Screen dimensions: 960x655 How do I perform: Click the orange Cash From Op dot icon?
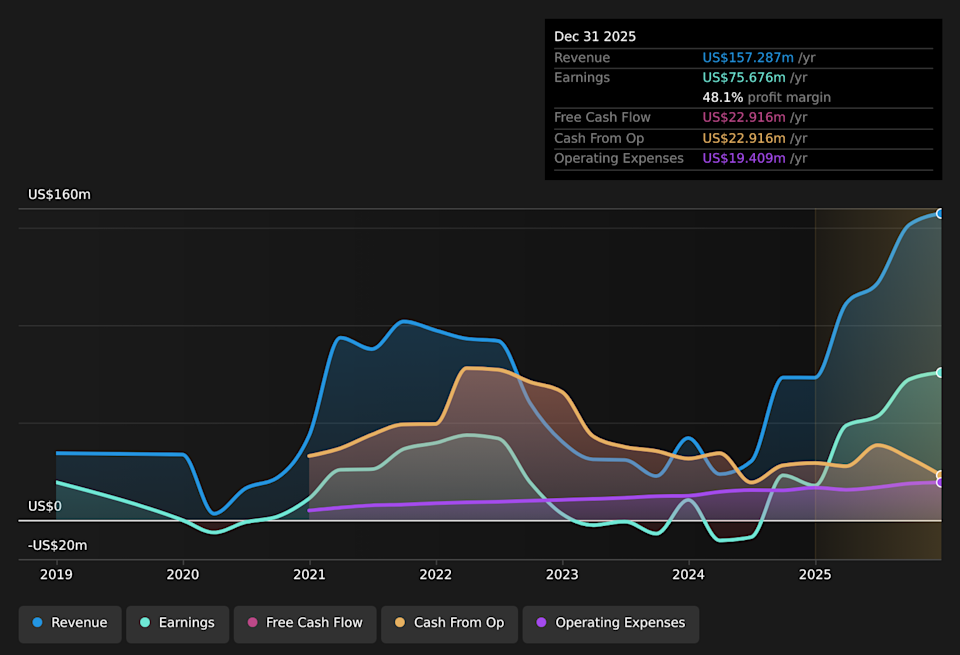[399, 623]
